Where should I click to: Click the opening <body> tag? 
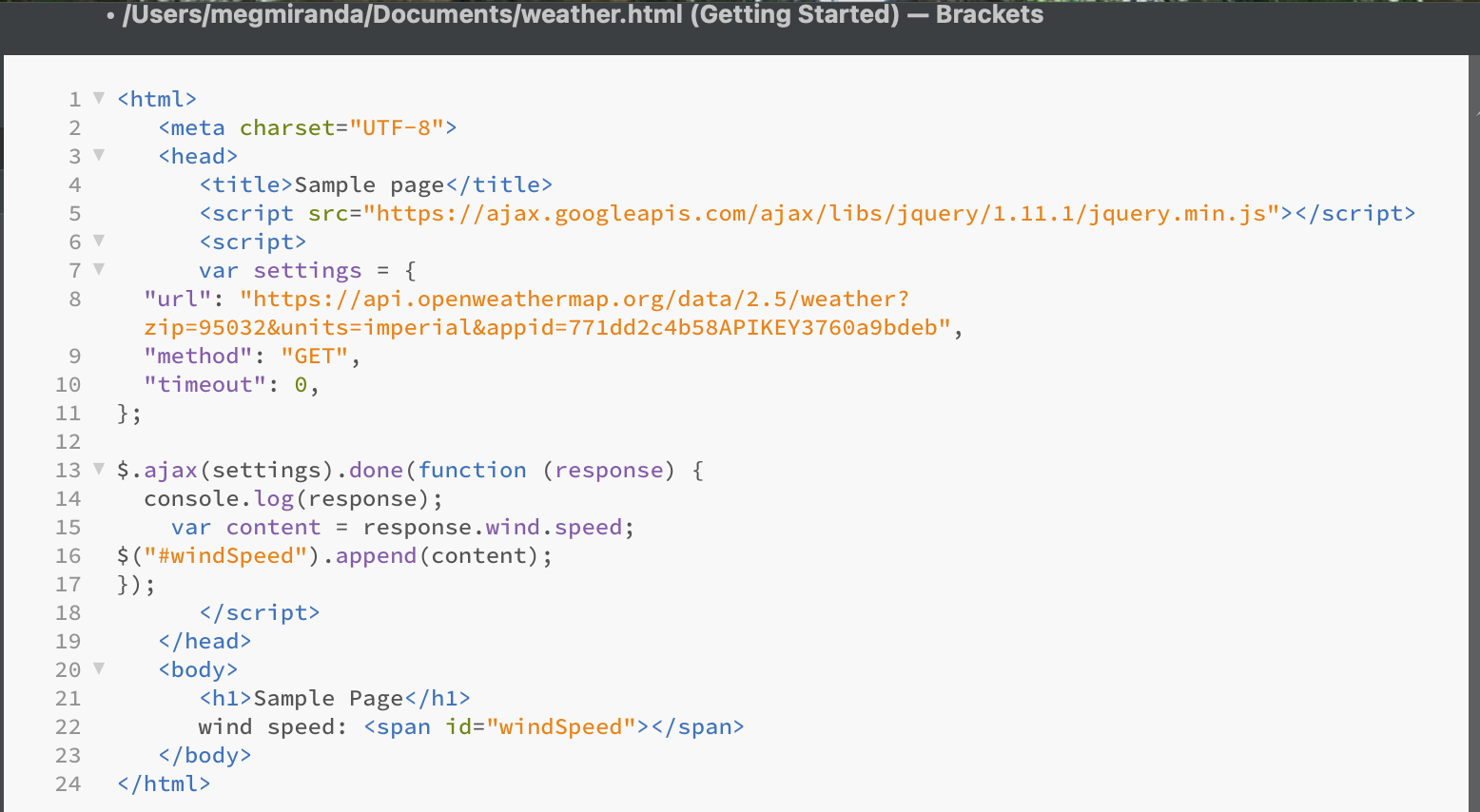pyautogui.click(x=199, y=670)
